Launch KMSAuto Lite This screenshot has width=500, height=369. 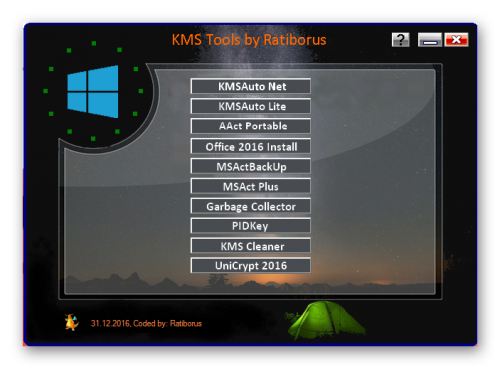pos(251,106)
